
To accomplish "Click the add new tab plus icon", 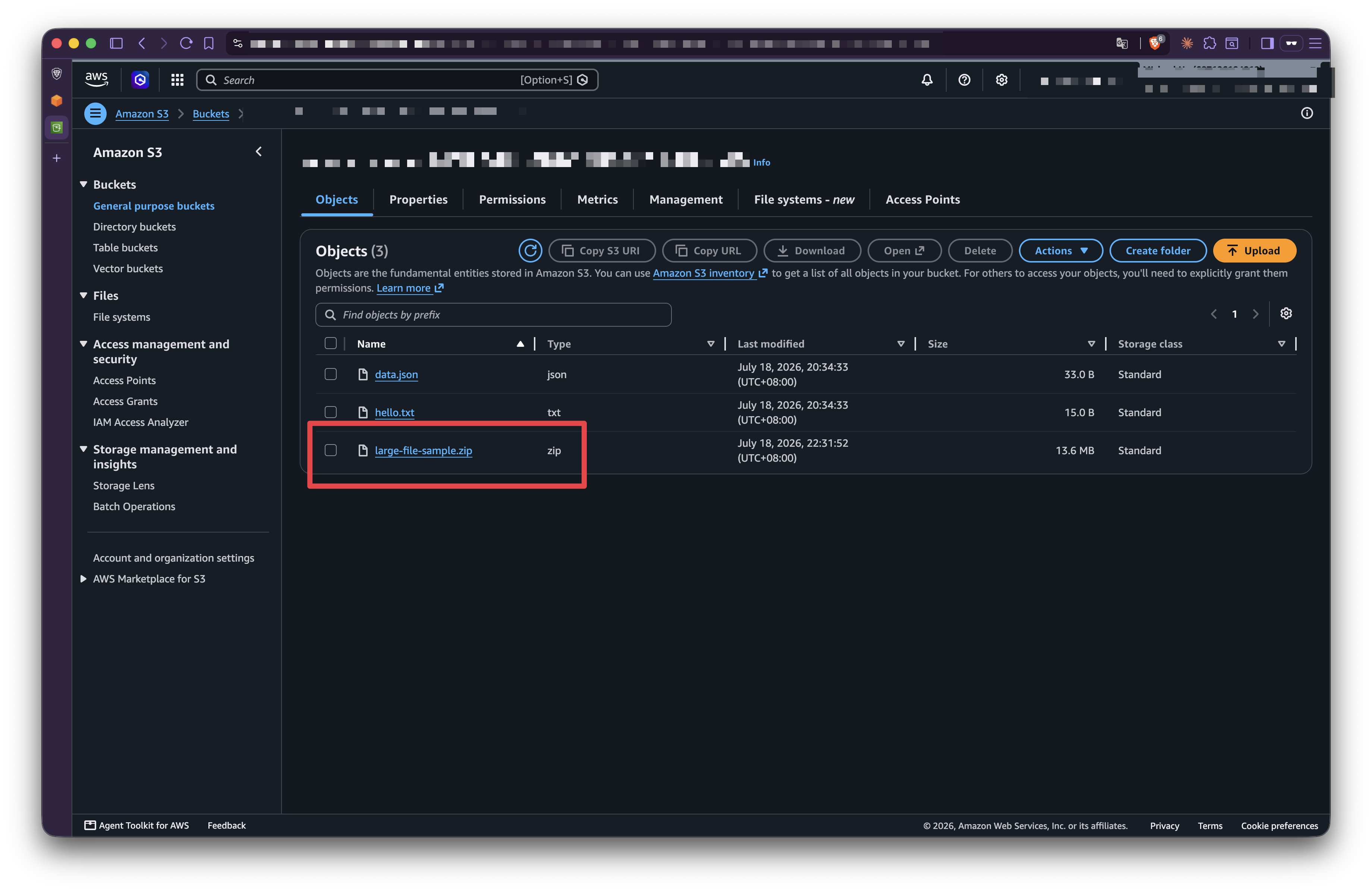I will (57, 158).
